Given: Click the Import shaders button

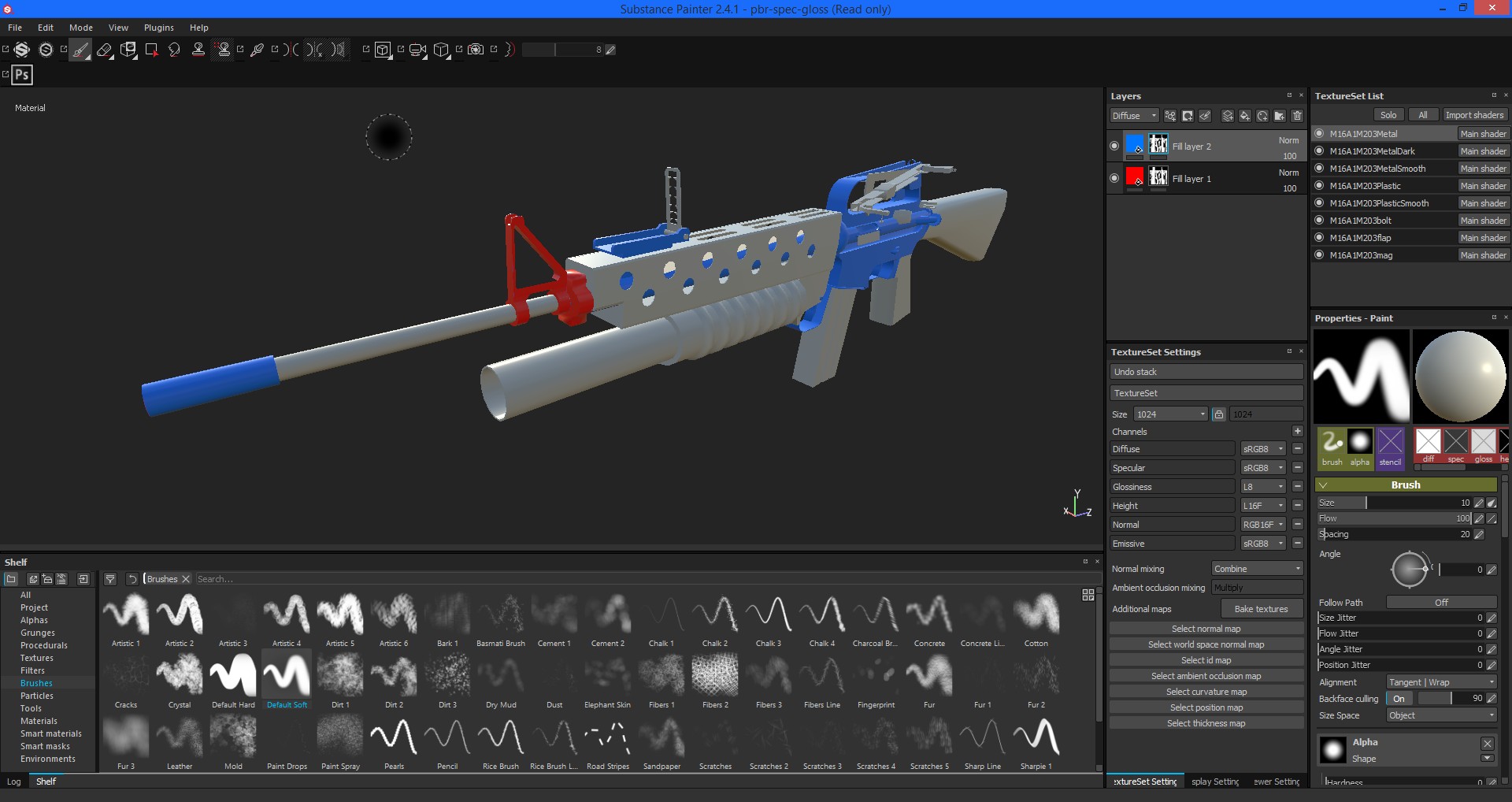Looking at the screenshot, I should 1474,115.
